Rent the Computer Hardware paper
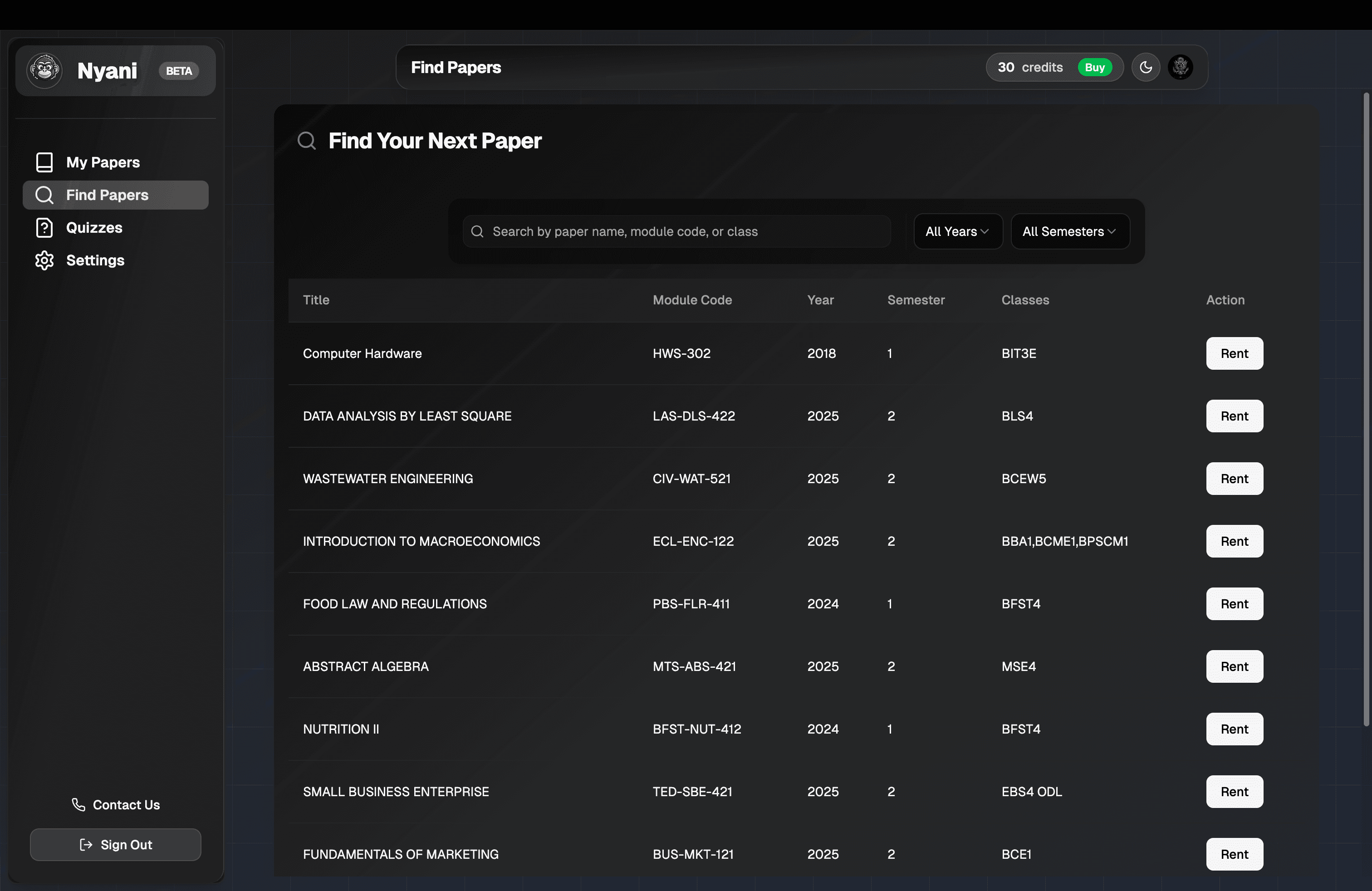Image resolution: width=1372 pixels, height=891 pixels. coord(1234,353)
